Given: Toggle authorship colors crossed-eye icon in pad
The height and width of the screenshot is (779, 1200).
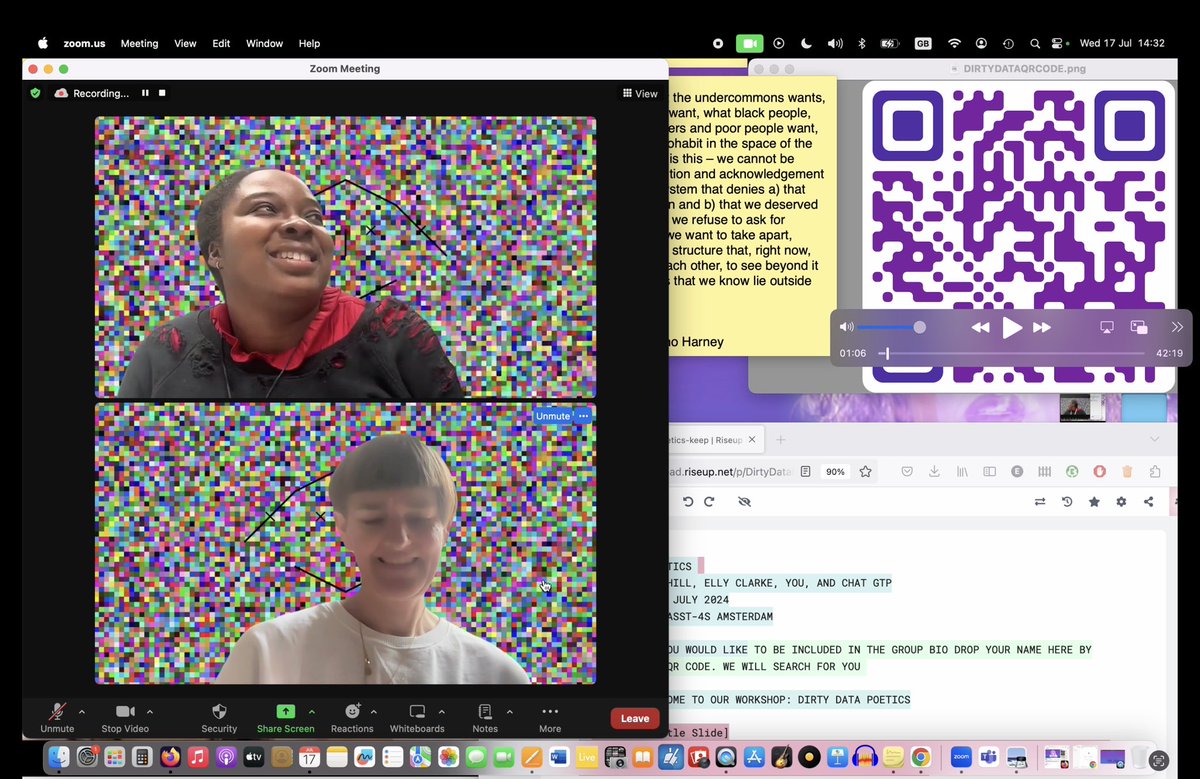Looking at the screenshot, I should click(x=744, y=502).
